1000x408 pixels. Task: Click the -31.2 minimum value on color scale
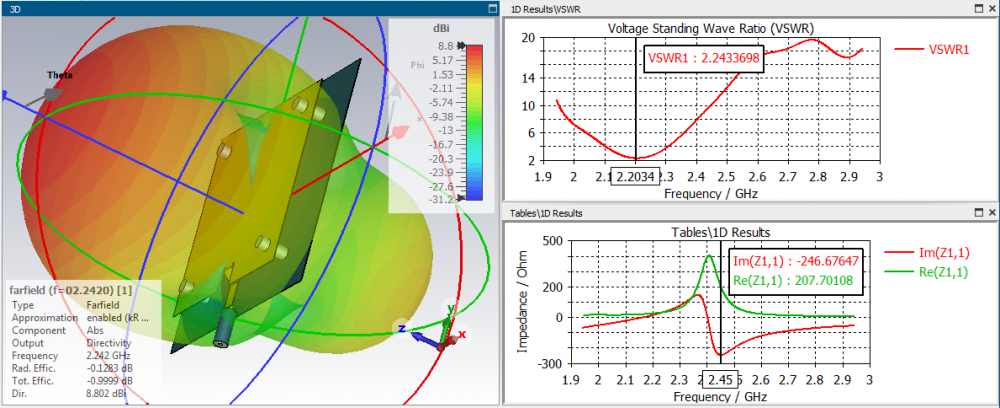point(440,200)
